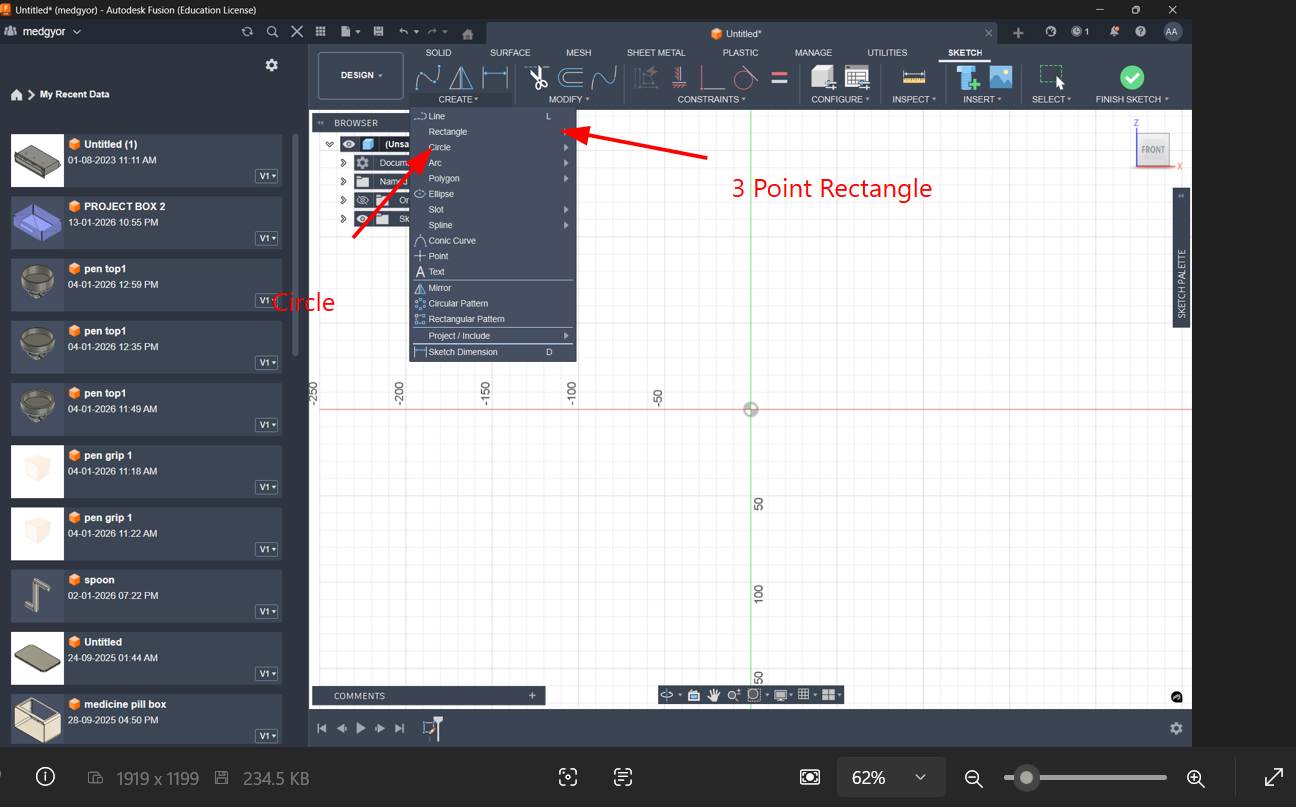Open the My Recent Data link

click(75, 94)
